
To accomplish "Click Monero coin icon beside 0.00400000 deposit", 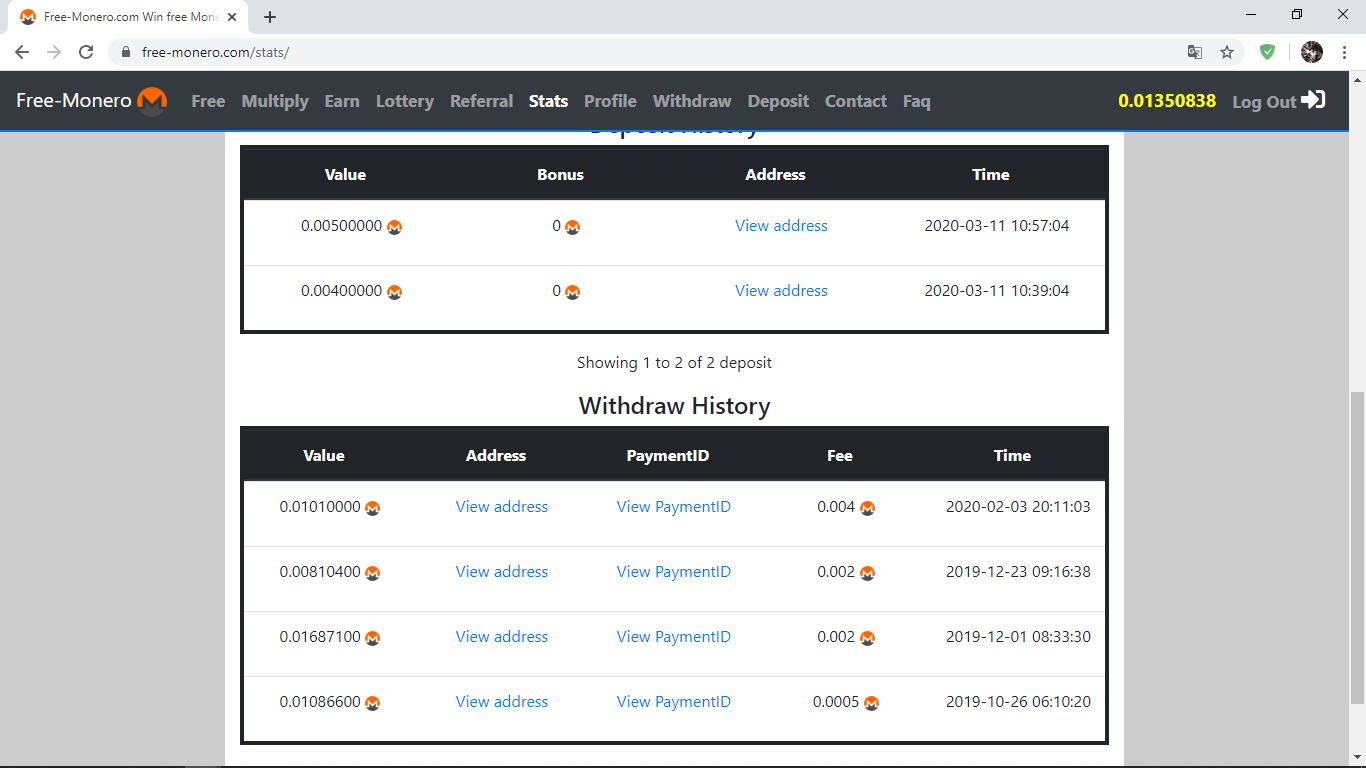I will [x=395, y=292].
